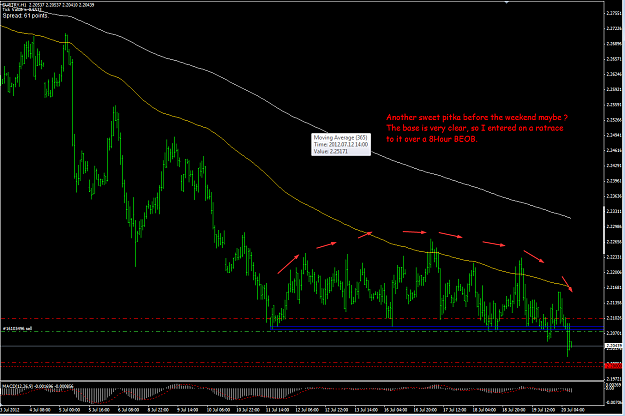Click the '12 Jul 06:00' time label

307,410
